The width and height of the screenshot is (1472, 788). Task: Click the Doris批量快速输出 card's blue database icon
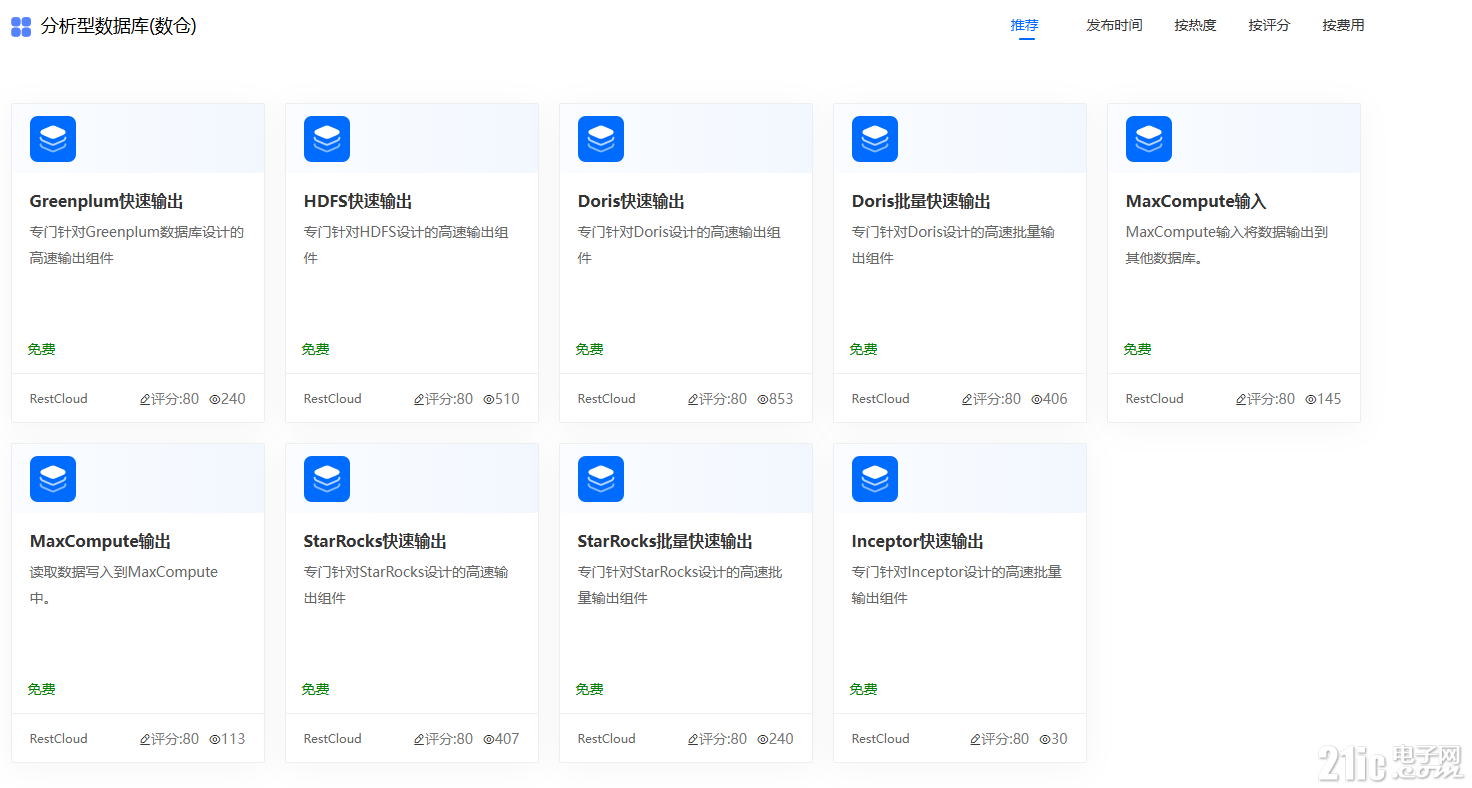pos(875,139)
